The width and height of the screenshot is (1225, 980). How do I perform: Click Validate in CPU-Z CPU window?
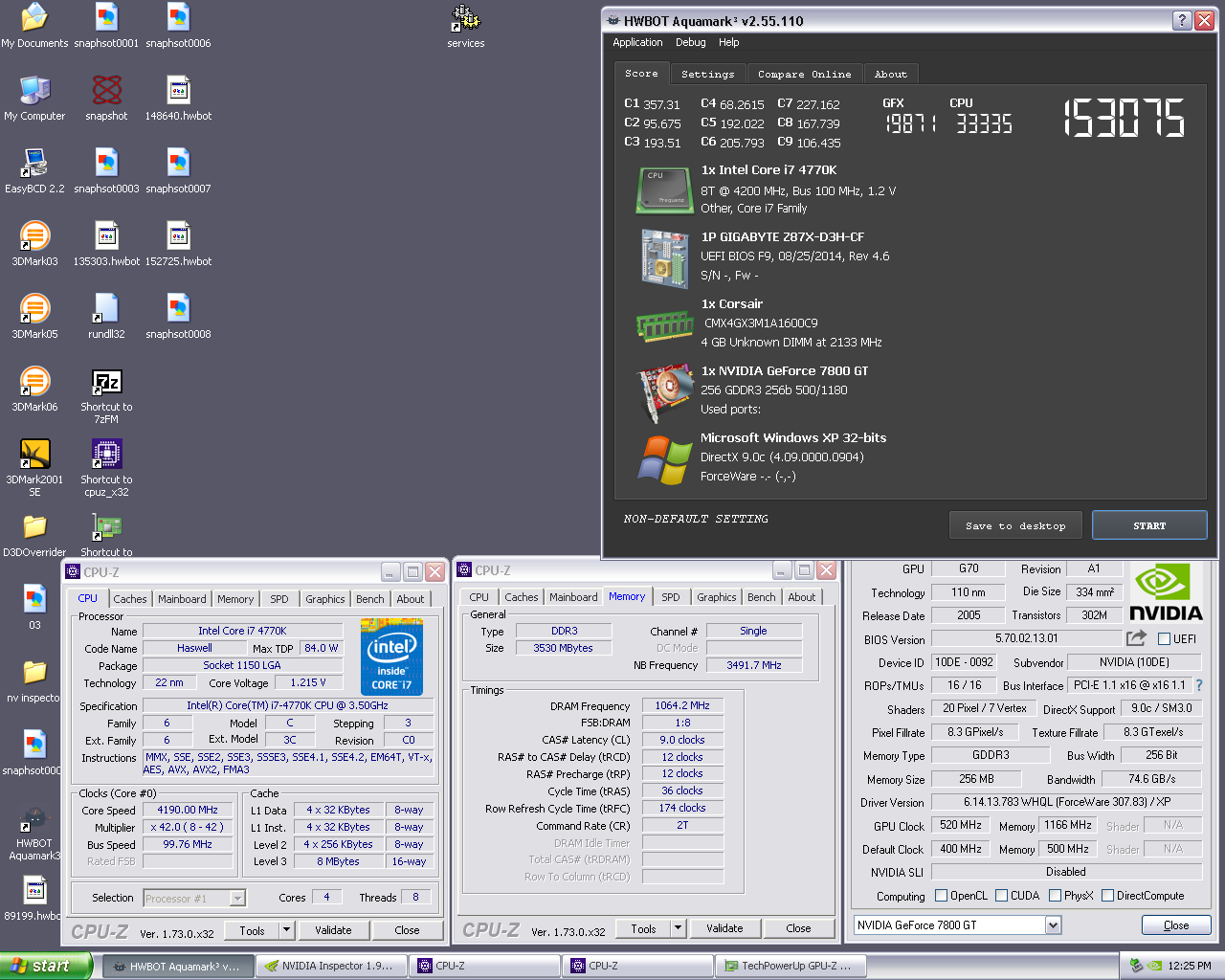[333, 930]
